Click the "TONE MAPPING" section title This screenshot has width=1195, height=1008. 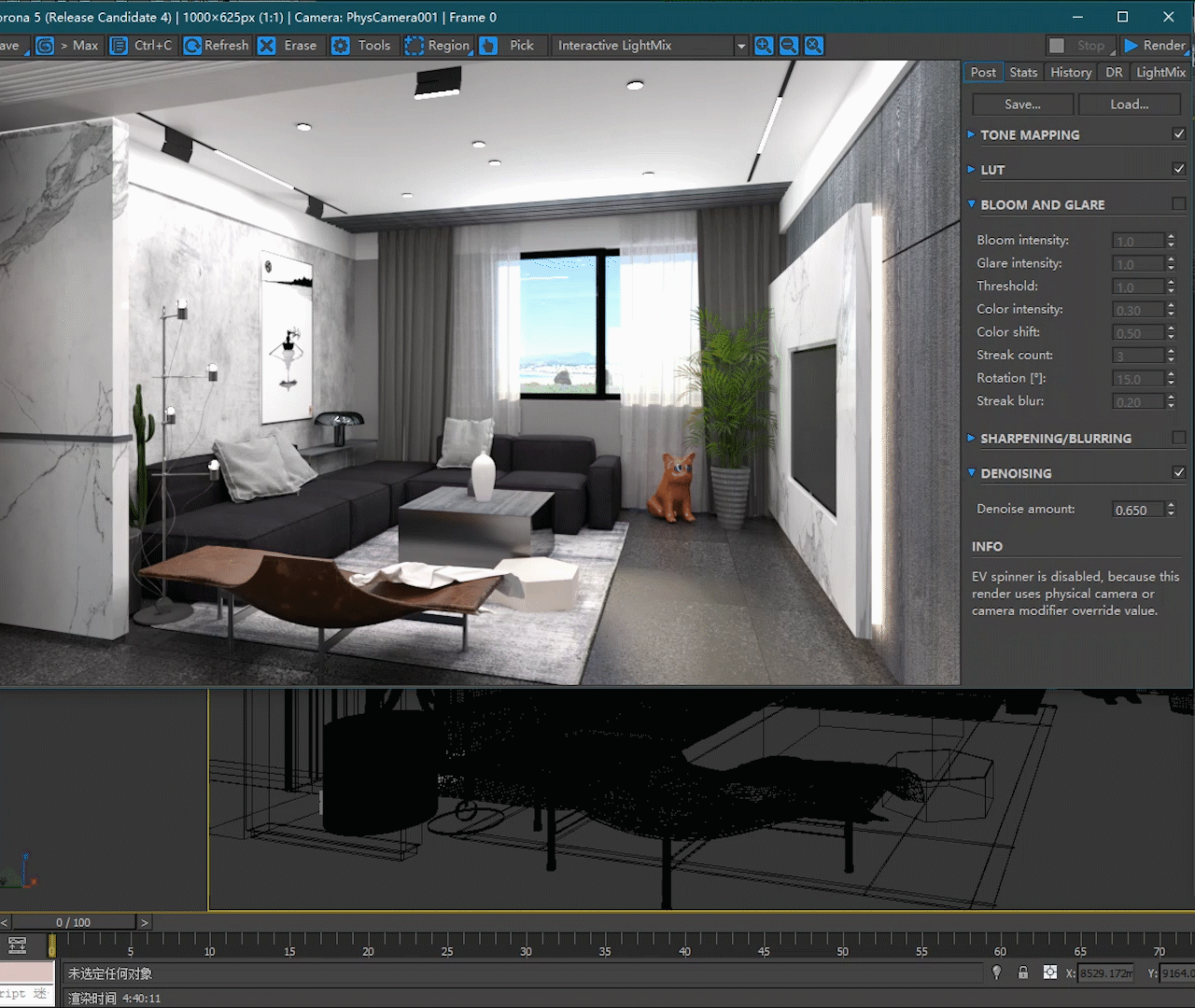pyautogui.click(x=1030, y=134)
